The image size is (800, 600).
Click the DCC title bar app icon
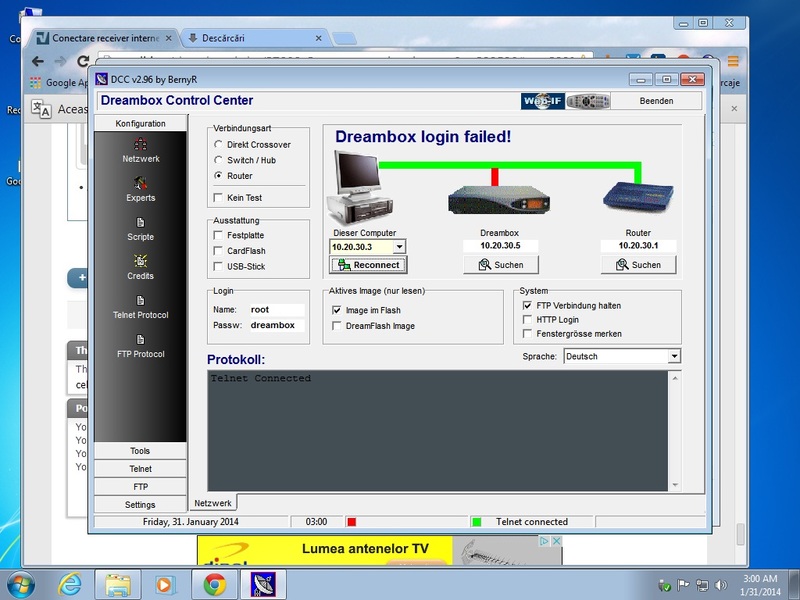tap(102, 79)
